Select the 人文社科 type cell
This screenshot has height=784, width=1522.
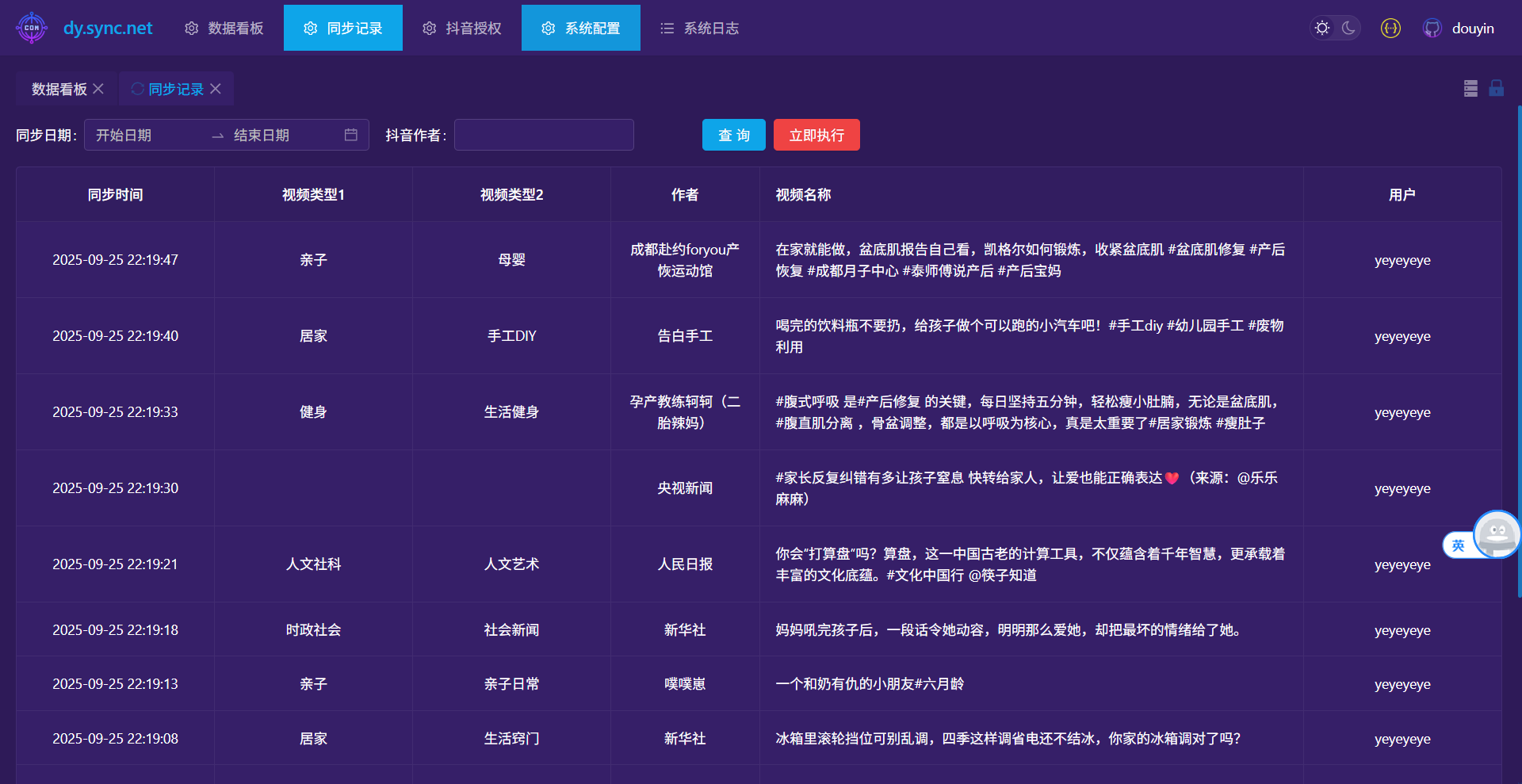(313, 564)
